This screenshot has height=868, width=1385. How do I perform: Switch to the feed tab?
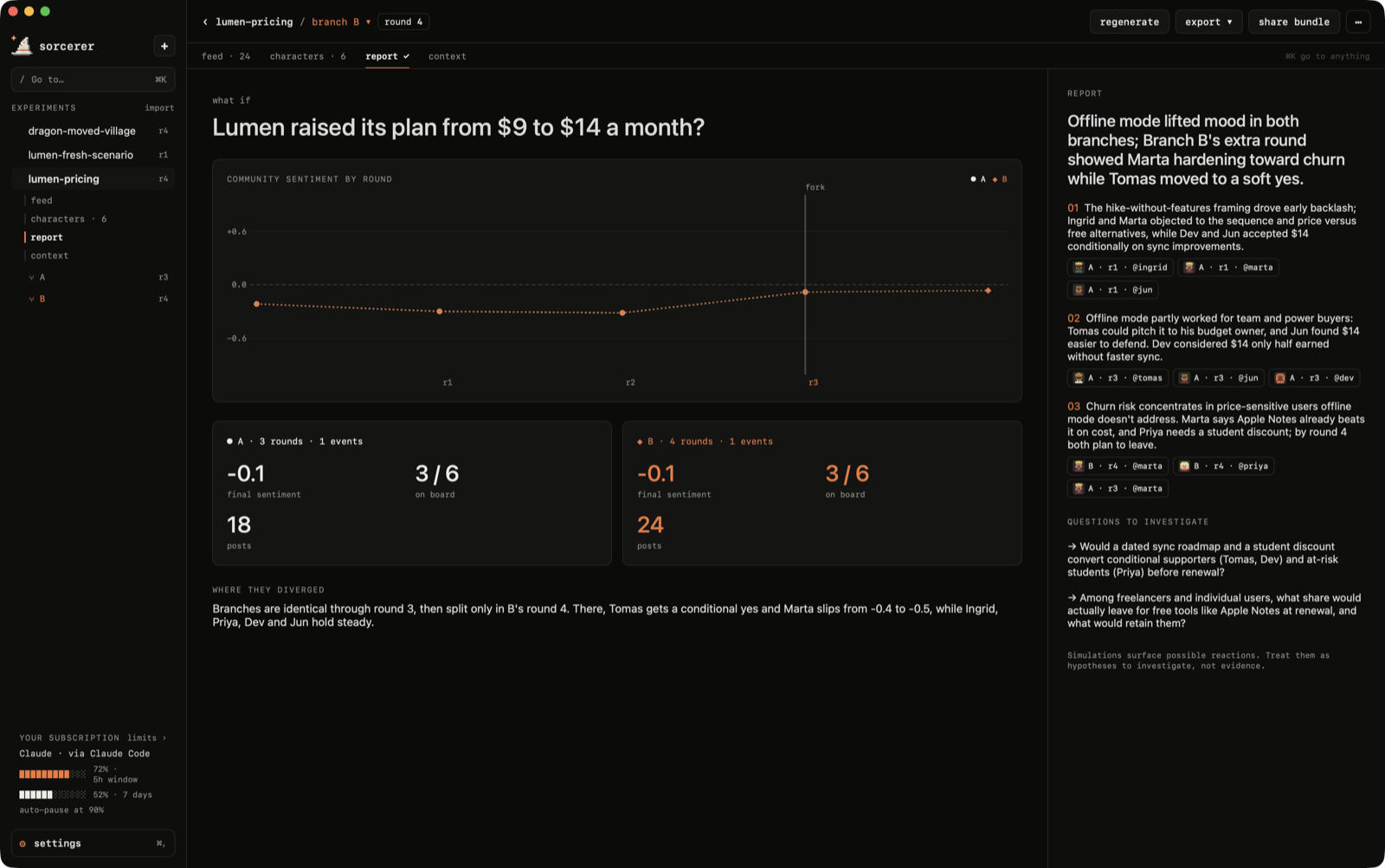click(x=225, y=56)
